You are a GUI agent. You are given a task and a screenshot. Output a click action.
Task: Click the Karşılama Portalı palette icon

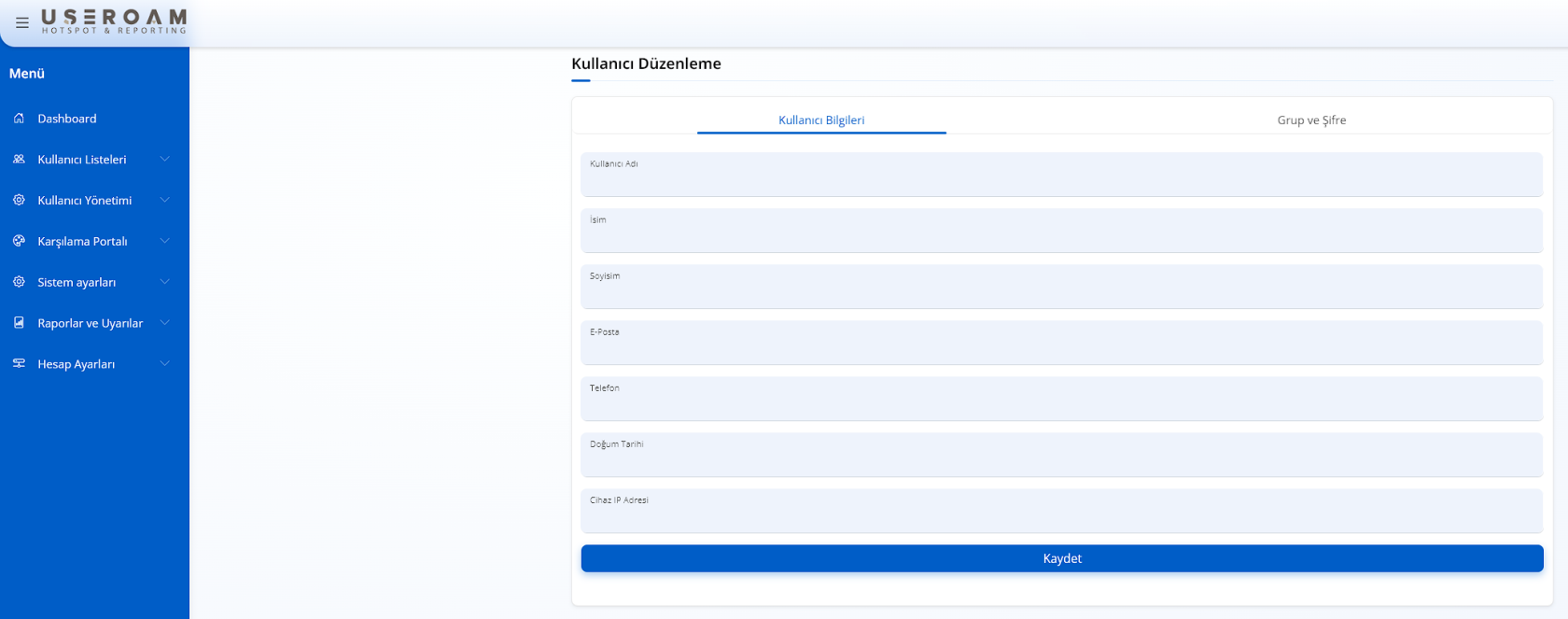pyautogui.click(x=19, y=241)
